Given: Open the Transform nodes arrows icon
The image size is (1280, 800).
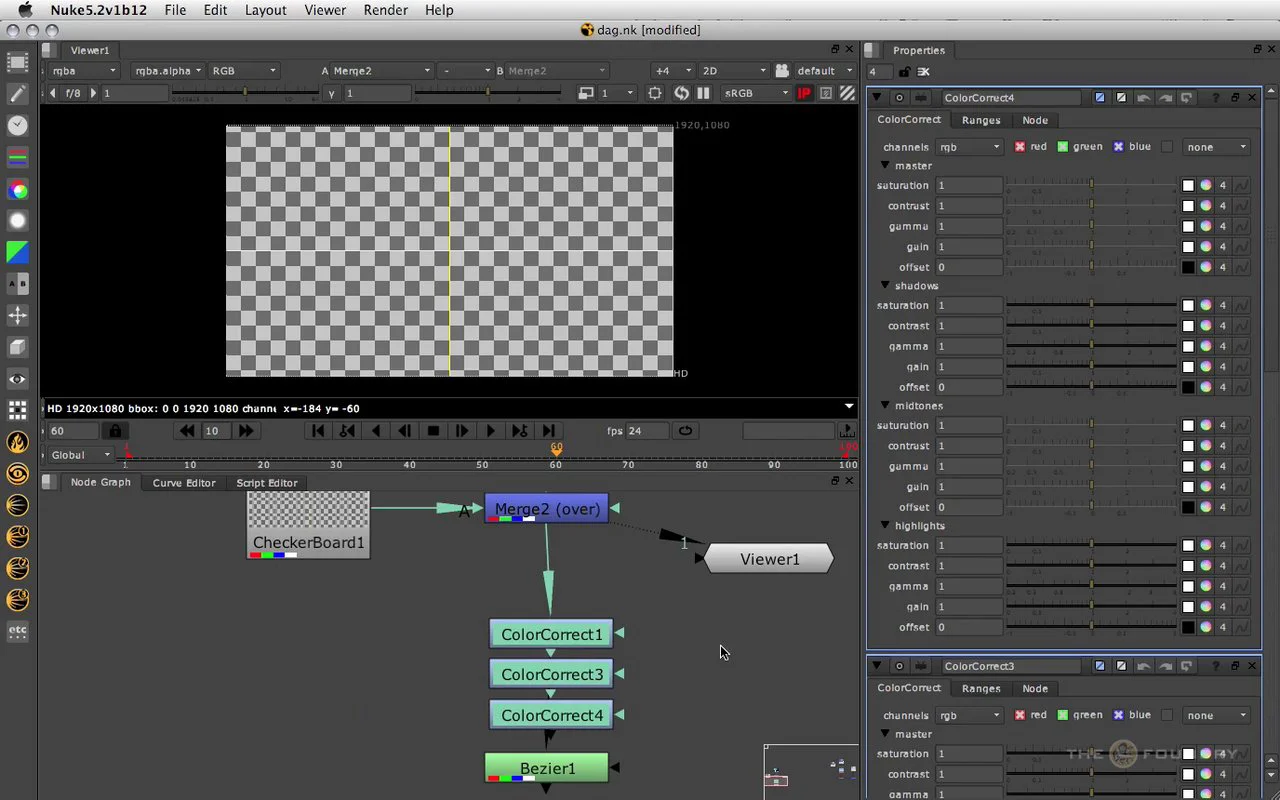Looking at the screenshot, I should pyautogui.click(x=18, y=315).
